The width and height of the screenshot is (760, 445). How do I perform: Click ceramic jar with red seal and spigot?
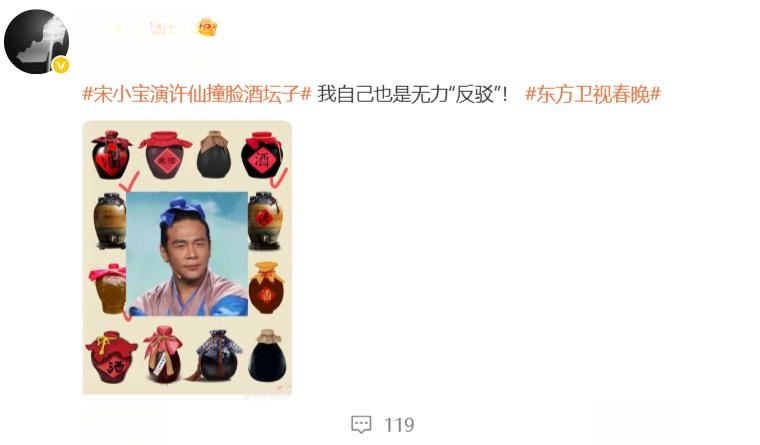(x=265, y=221)
